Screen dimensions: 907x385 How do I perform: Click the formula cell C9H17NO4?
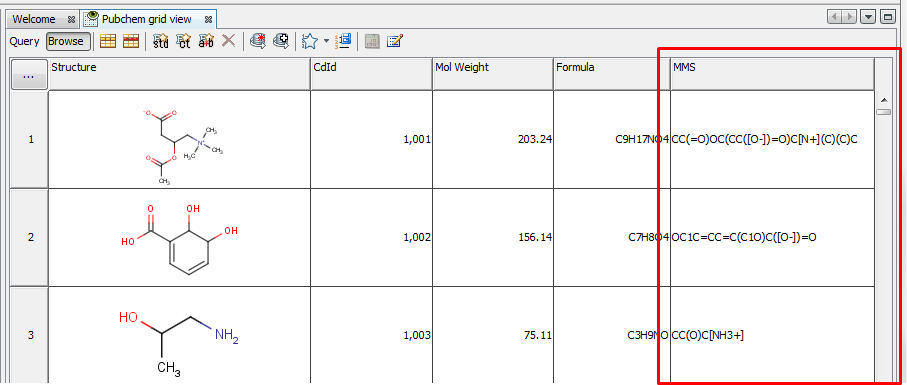[612, 139]
